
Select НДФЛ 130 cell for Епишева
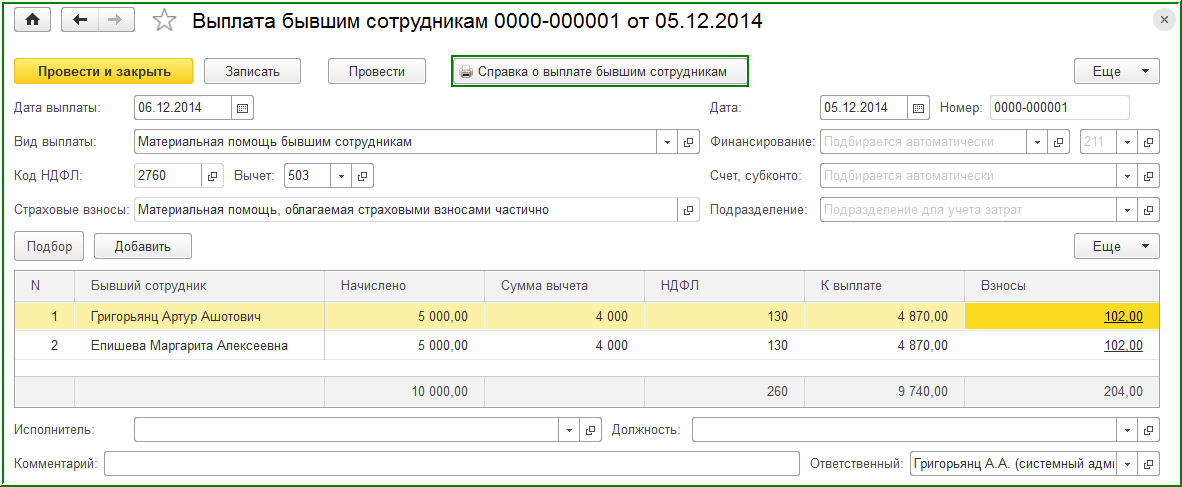724,346
